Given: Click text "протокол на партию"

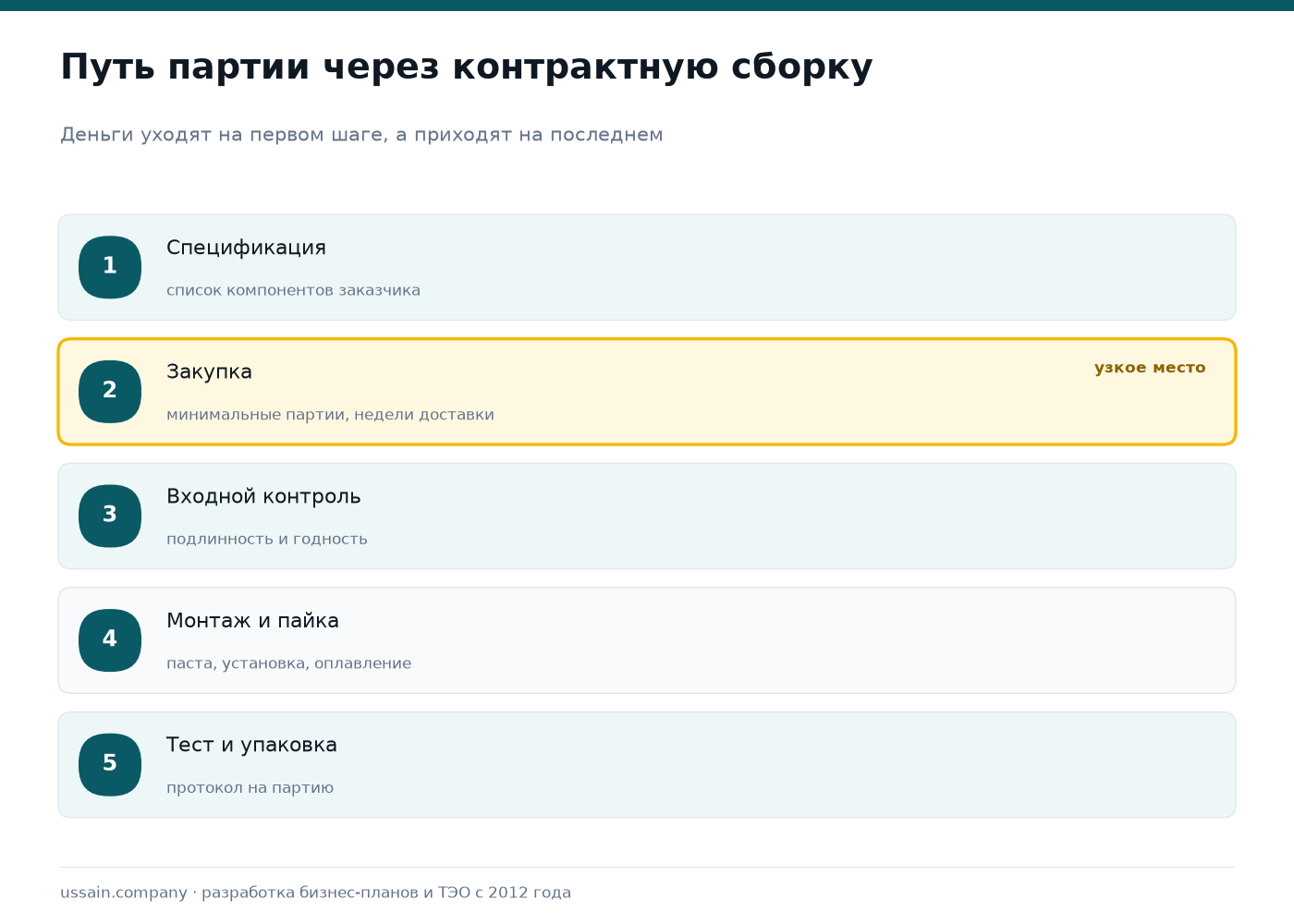Looking at the screenshot, I should pyautogui.click(x=250, y=788).
